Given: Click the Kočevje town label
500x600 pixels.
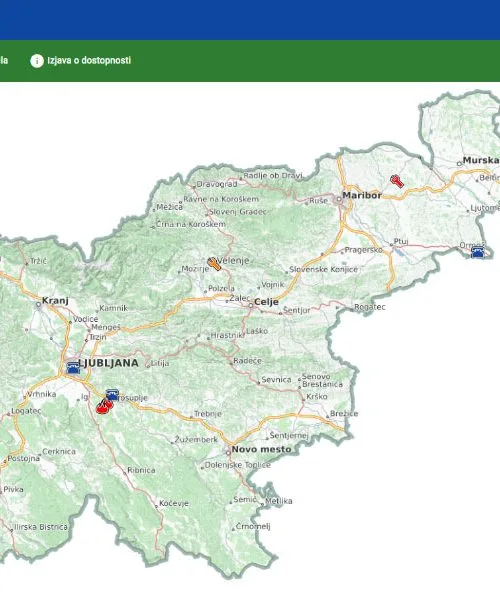Looking at the screenshot, I should [174, 503].
